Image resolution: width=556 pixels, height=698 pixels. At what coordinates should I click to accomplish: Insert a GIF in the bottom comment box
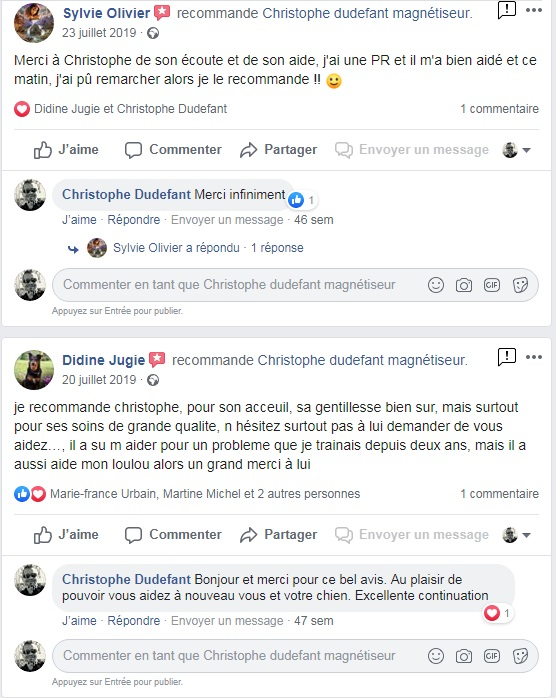[x=492, y=656]
